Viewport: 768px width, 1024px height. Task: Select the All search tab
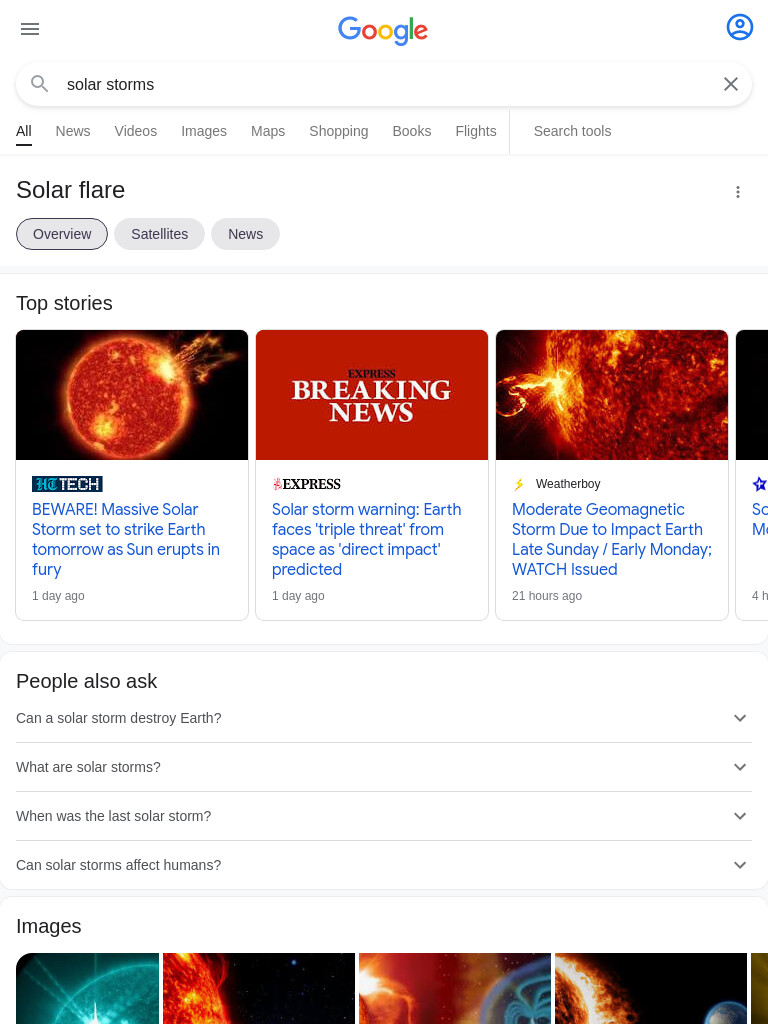[x=24, y=131]
